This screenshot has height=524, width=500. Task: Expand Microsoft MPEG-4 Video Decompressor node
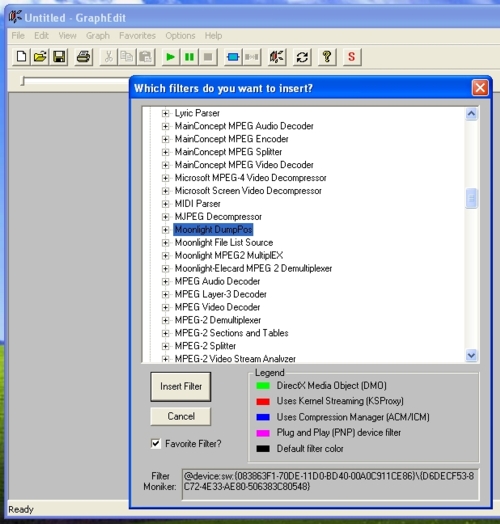(165, 178)
